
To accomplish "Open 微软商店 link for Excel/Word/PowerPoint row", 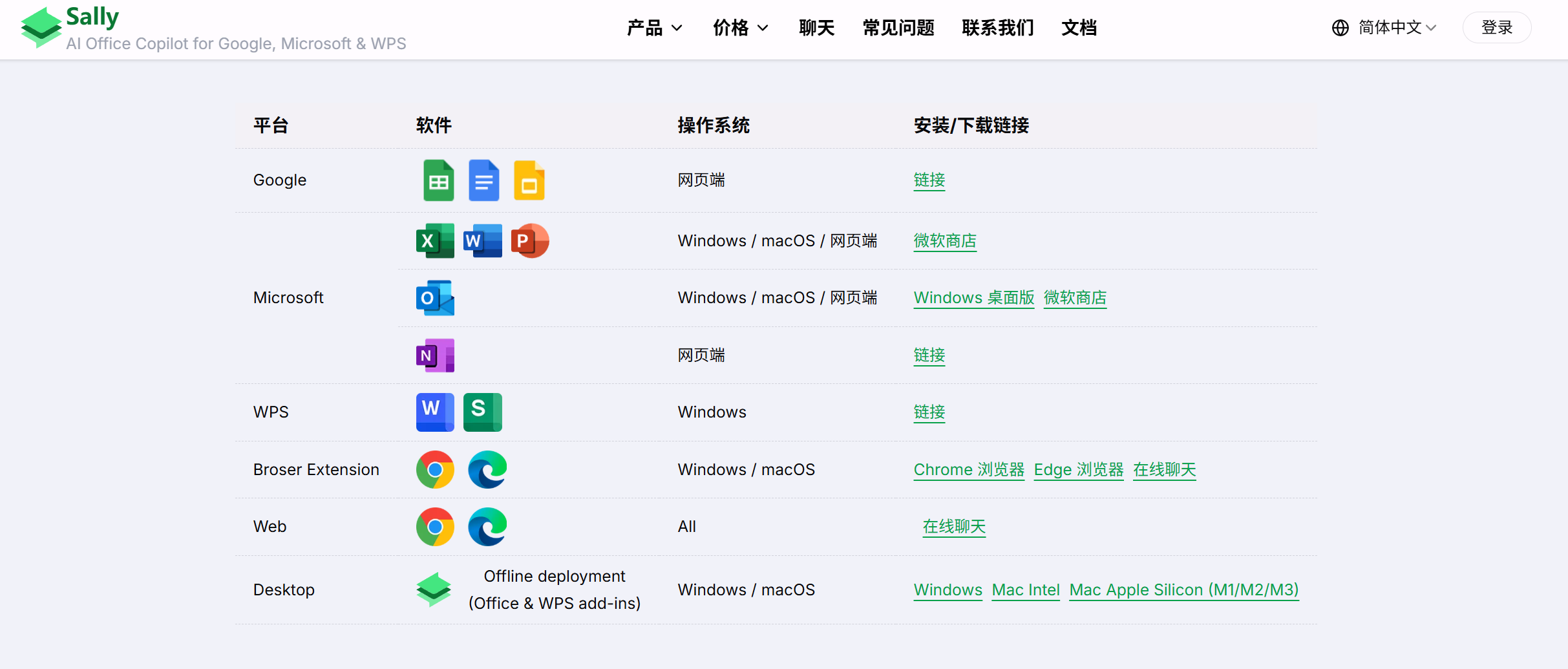I will tap(945, 241).
